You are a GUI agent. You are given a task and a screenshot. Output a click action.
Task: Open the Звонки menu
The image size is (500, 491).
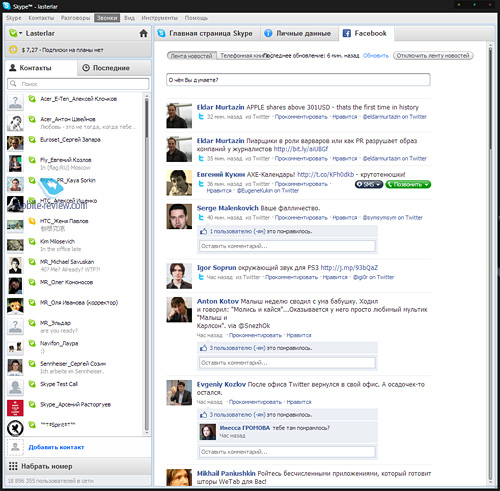click(107, 18)
